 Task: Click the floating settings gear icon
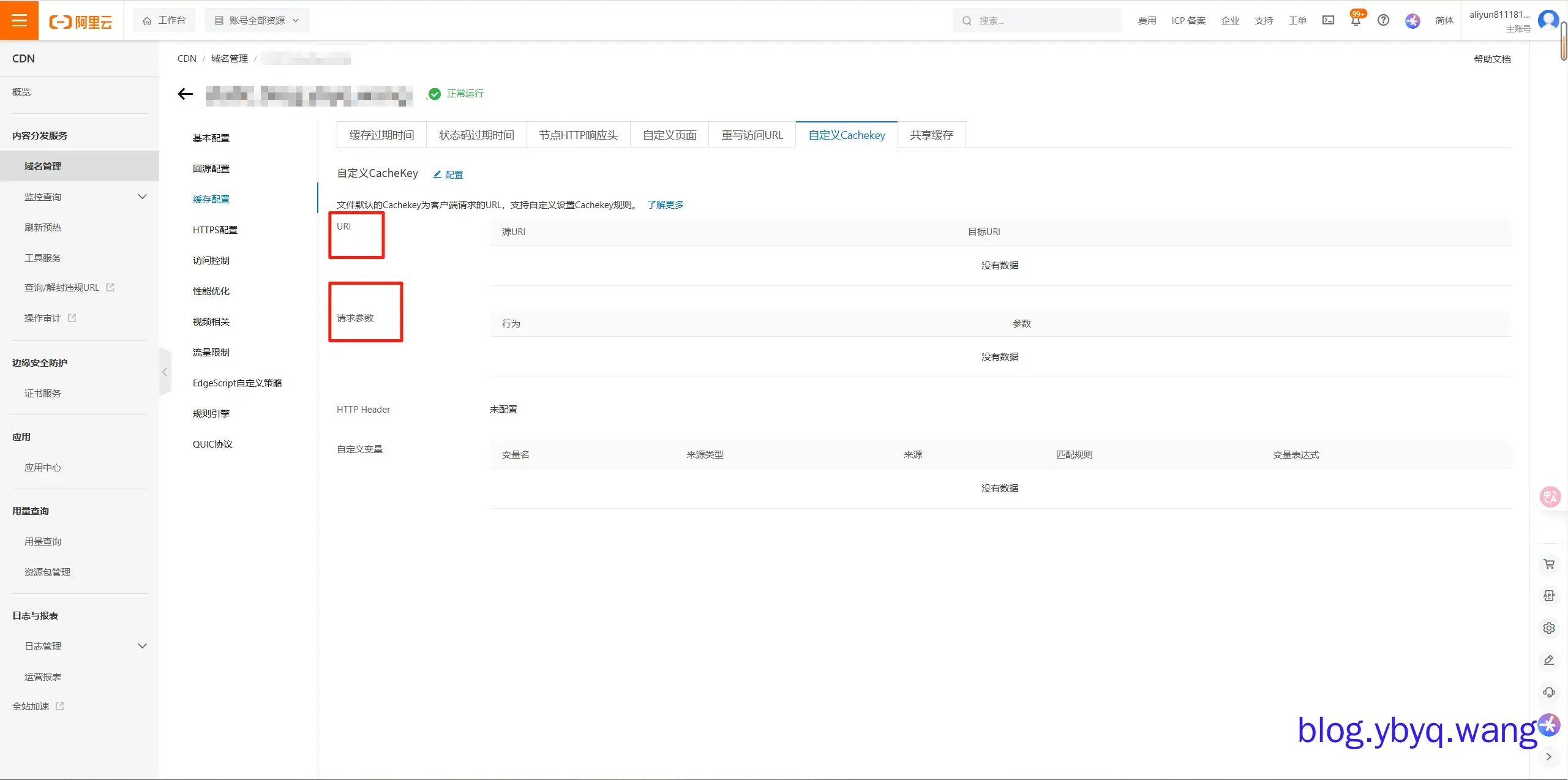coord(1548,628)
